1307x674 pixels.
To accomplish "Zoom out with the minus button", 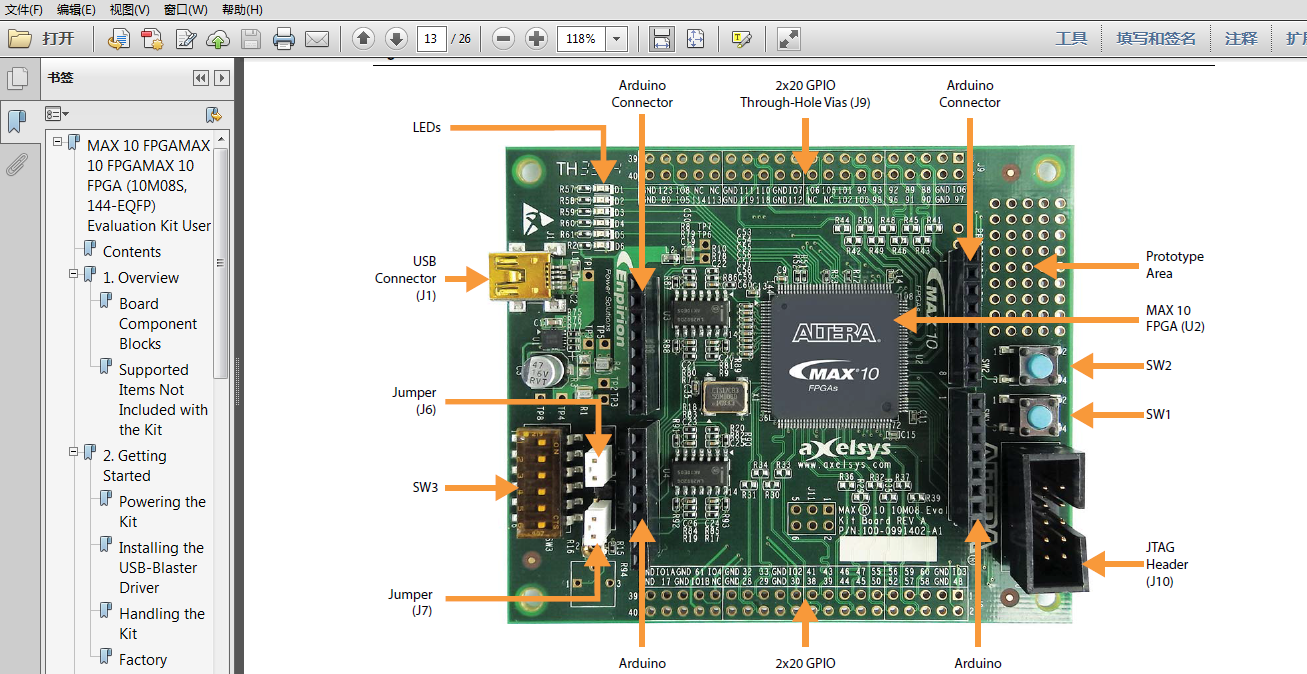I will [504, 39].
